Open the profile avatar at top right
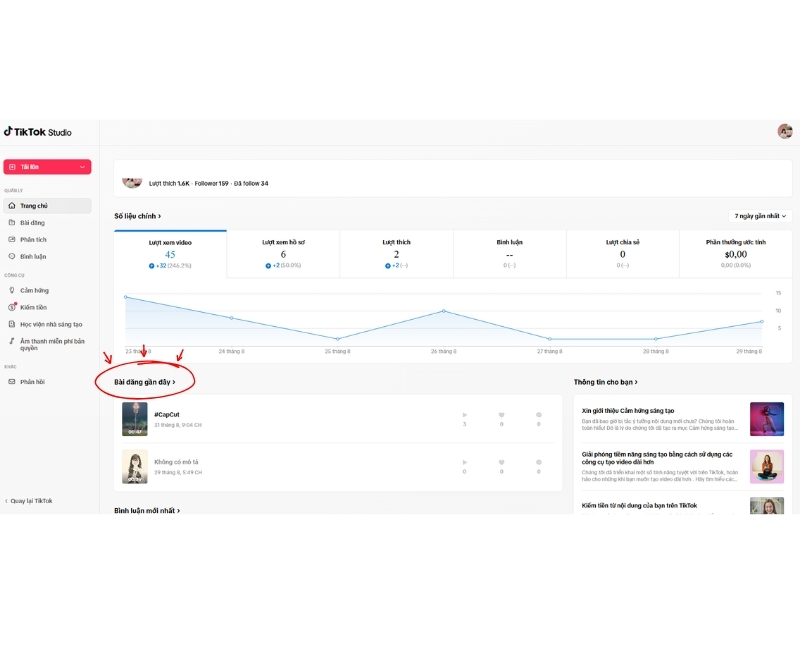Viewport: 800px width, 650px height. (785, 131)
